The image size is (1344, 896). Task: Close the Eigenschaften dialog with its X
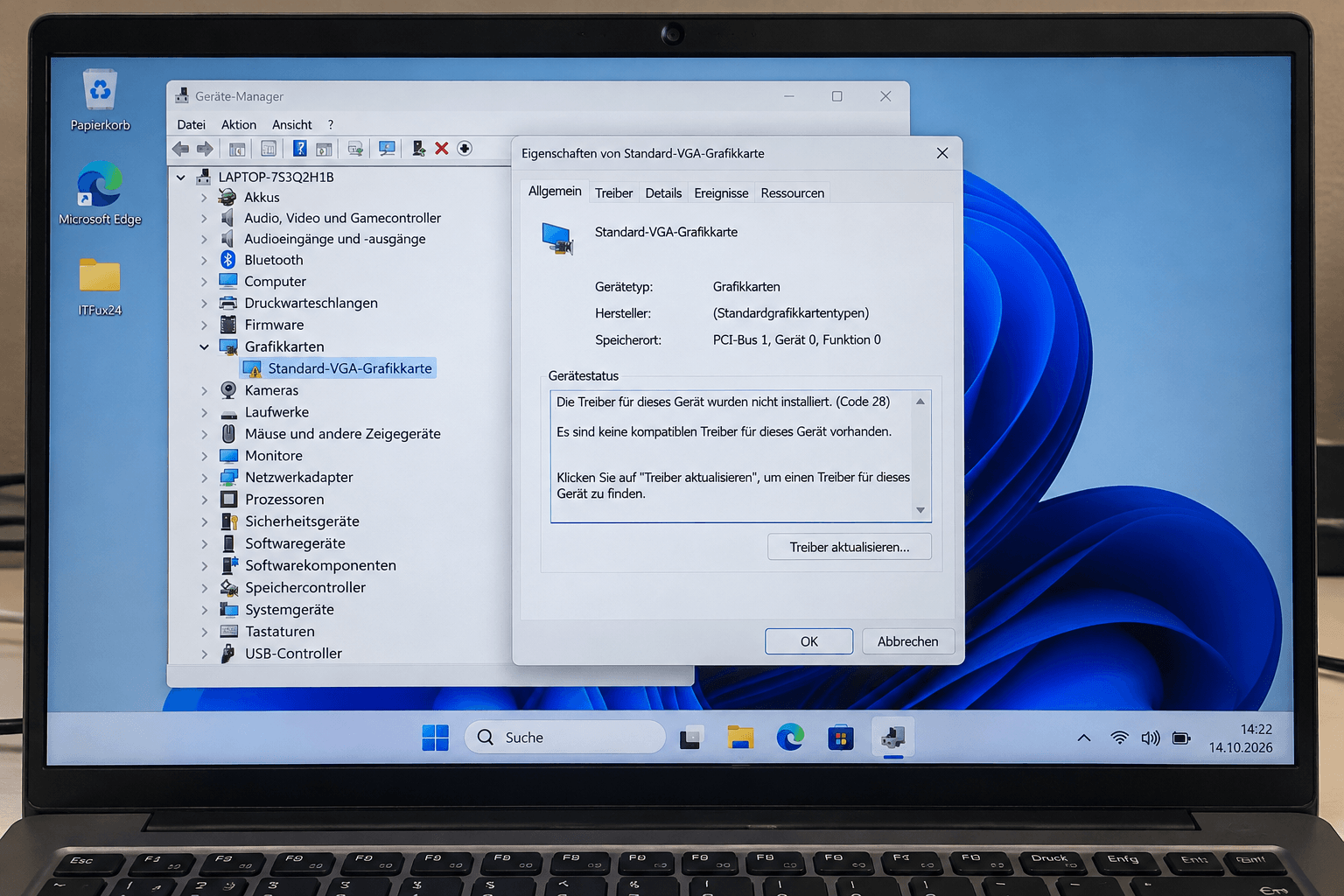942,153
